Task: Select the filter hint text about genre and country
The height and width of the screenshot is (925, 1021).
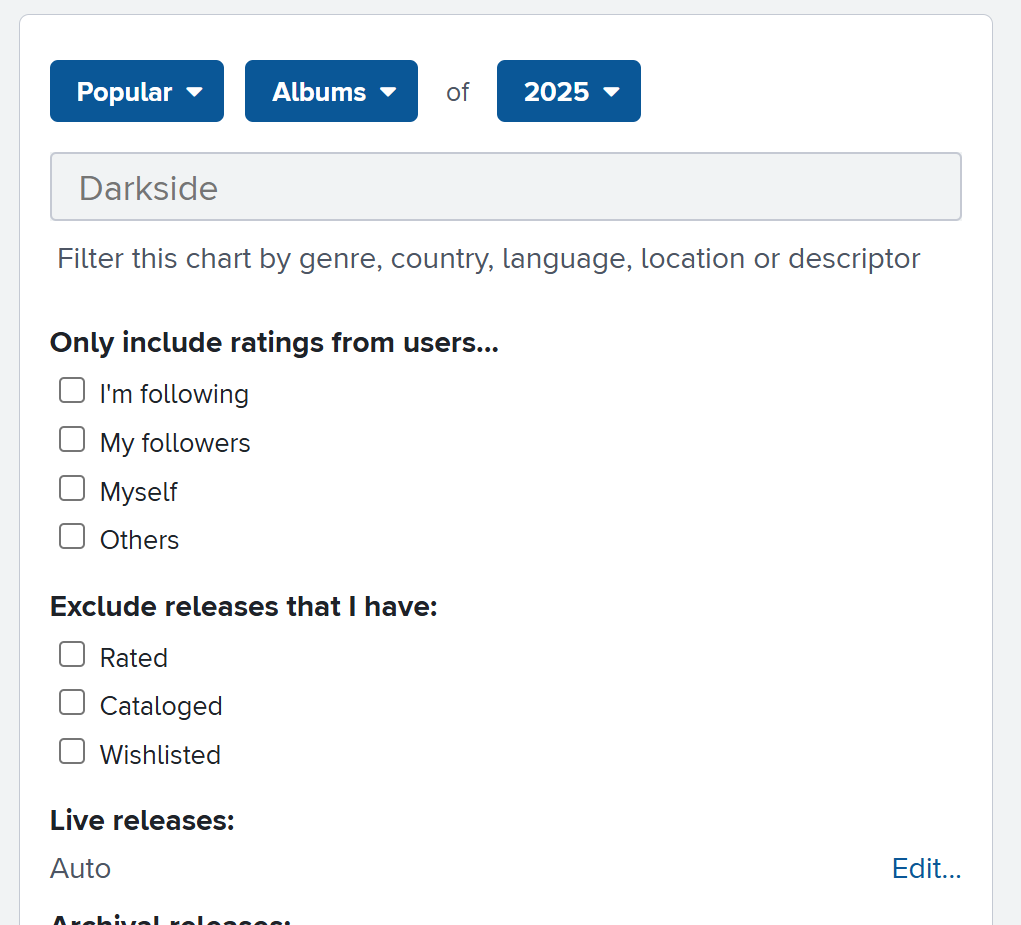Action: [x=488, y=259]
